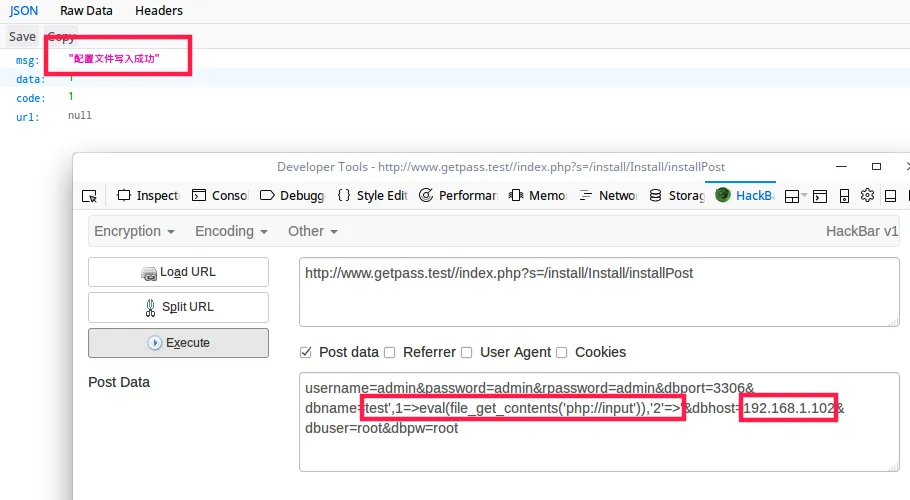
Task: Switch to the Raw Data tab
Action: (86, 11)
